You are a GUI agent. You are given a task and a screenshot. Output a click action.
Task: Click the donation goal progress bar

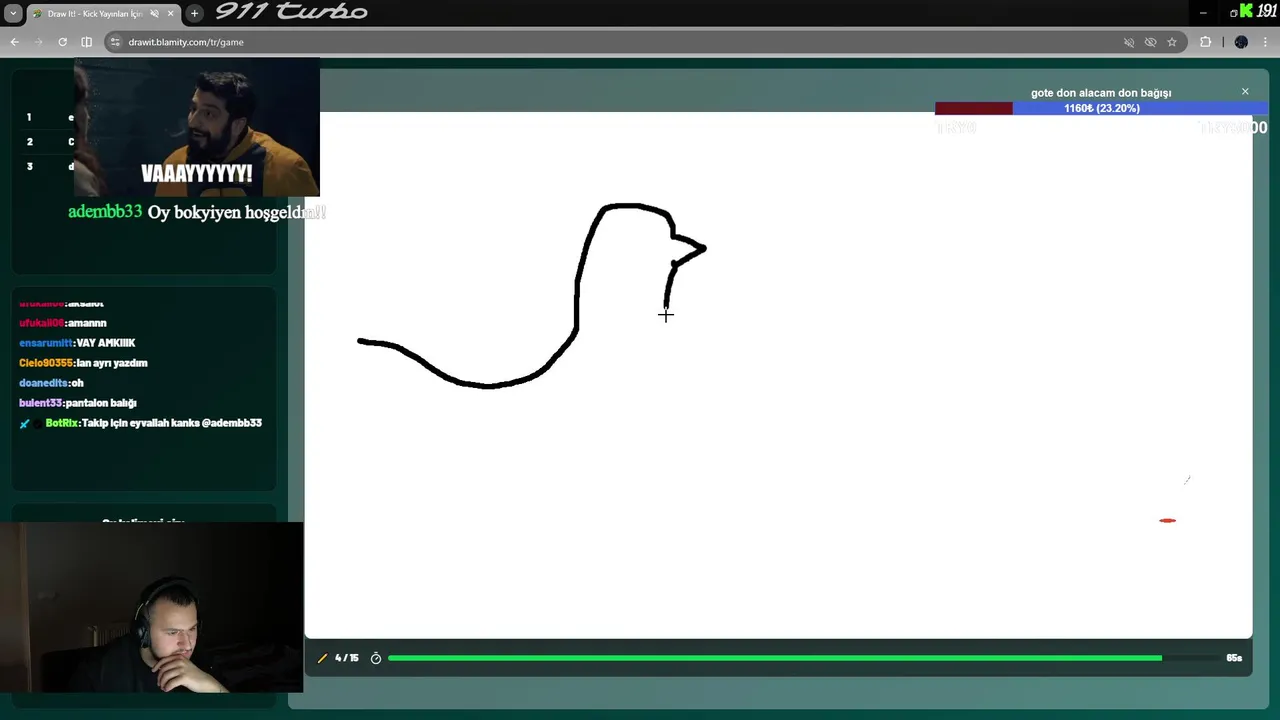click(1101, 108)
